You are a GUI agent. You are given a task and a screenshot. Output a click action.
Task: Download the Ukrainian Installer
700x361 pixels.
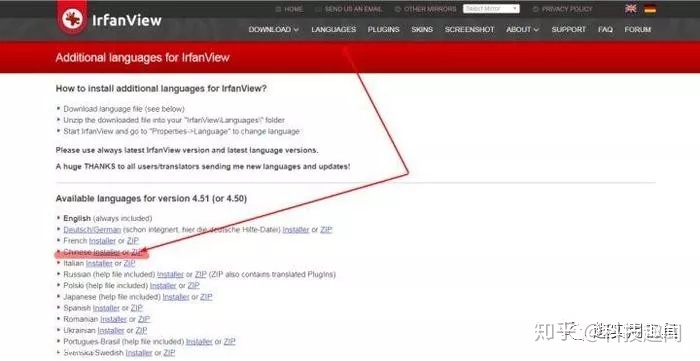pos(111,331)
